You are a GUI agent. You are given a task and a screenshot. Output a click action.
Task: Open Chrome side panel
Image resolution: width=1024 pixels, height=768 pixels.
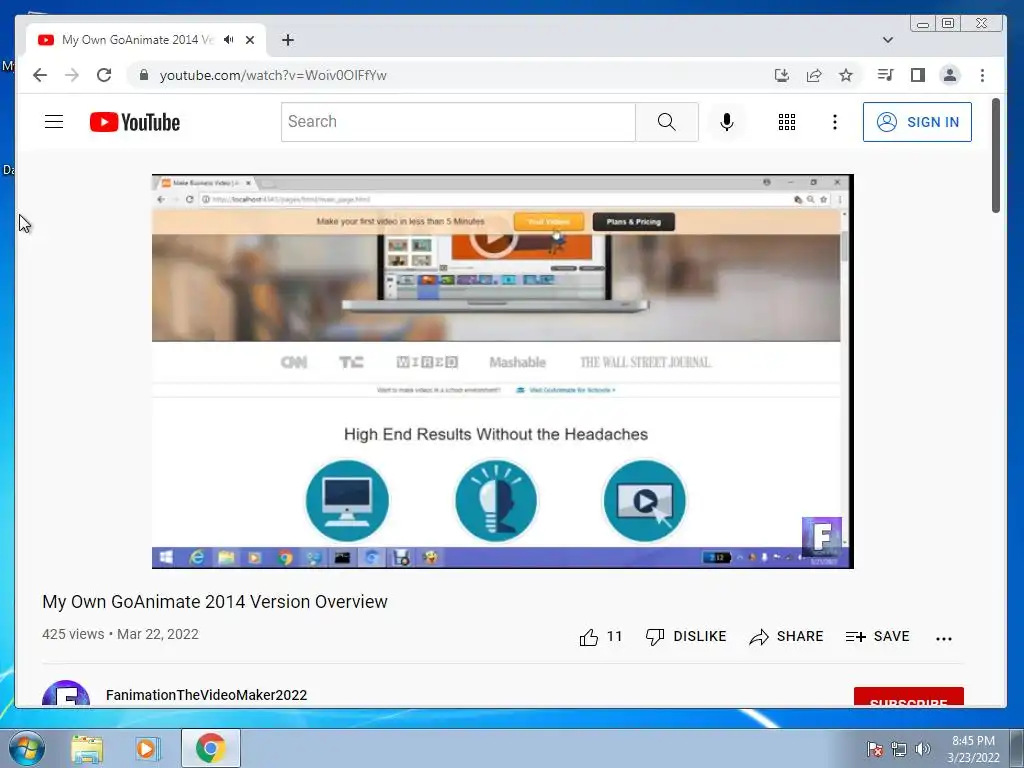(x=918, y=75)
